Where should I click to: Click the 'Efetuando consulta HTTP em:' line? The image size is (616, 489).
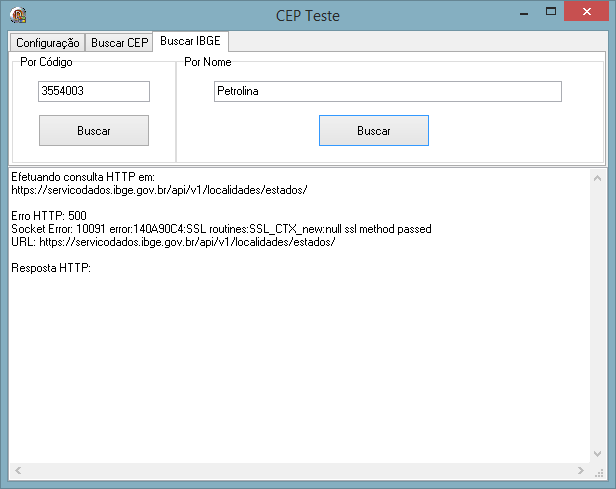tap(83, 177)
